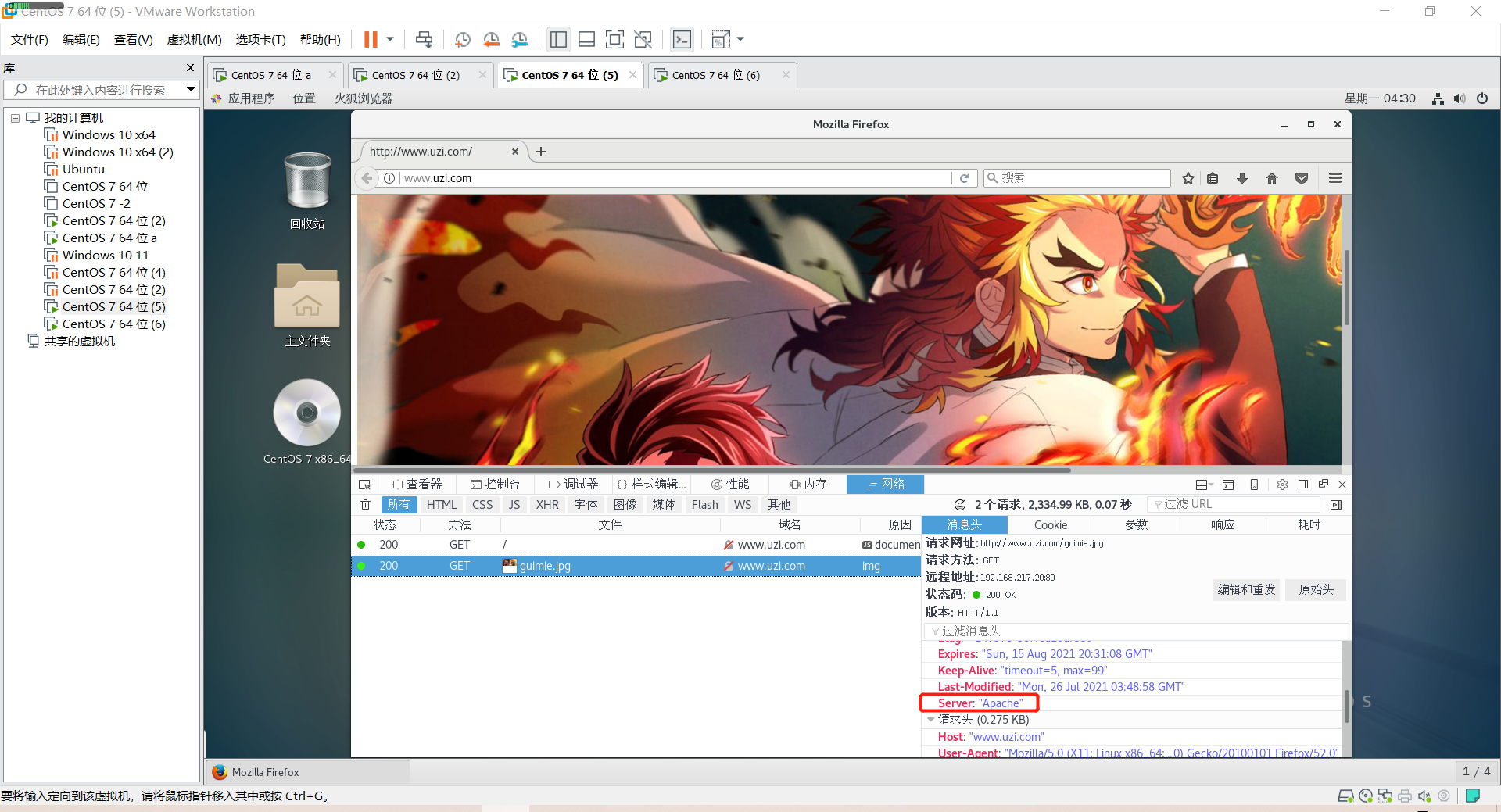Click the 原始头 raw headers button
Viewport: 1501px width, 812px height.
[x=1317, y=590]
